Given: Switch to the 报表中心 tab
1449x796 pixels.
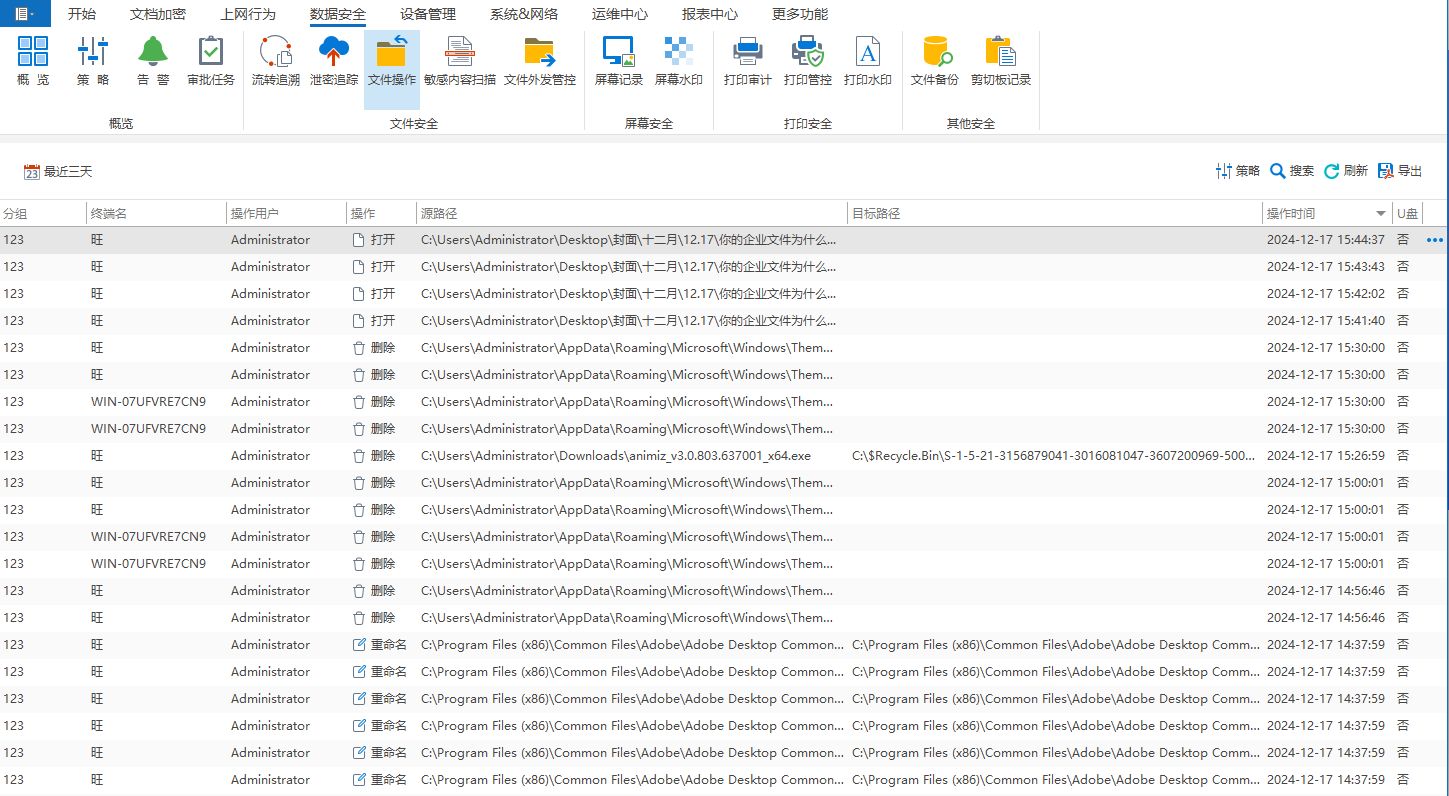Looking at the screenshot, I should (x=709, y=15).
